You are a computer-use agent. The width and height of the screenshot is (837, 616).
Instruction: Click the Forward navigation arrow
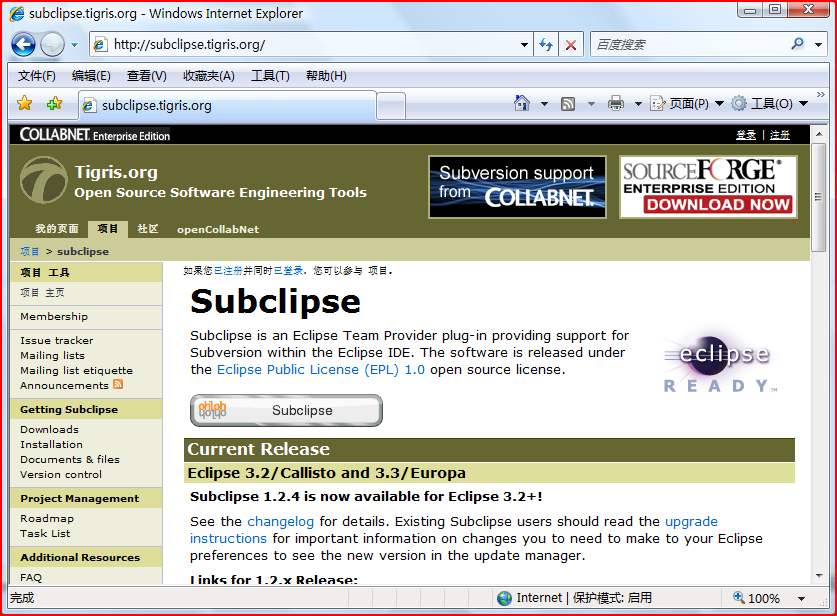[x=52, y=45]
